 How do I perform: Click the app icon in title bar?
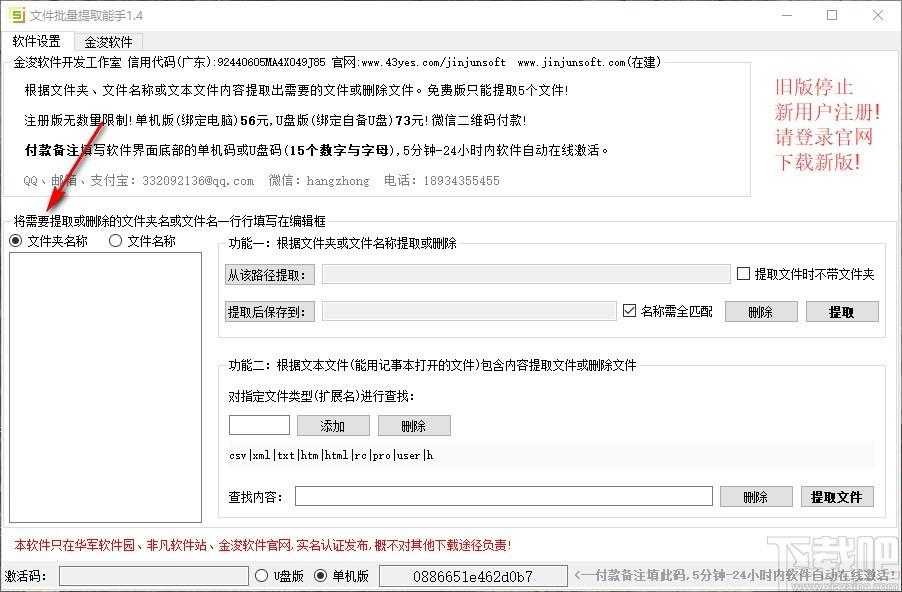[x=17, y=15]
